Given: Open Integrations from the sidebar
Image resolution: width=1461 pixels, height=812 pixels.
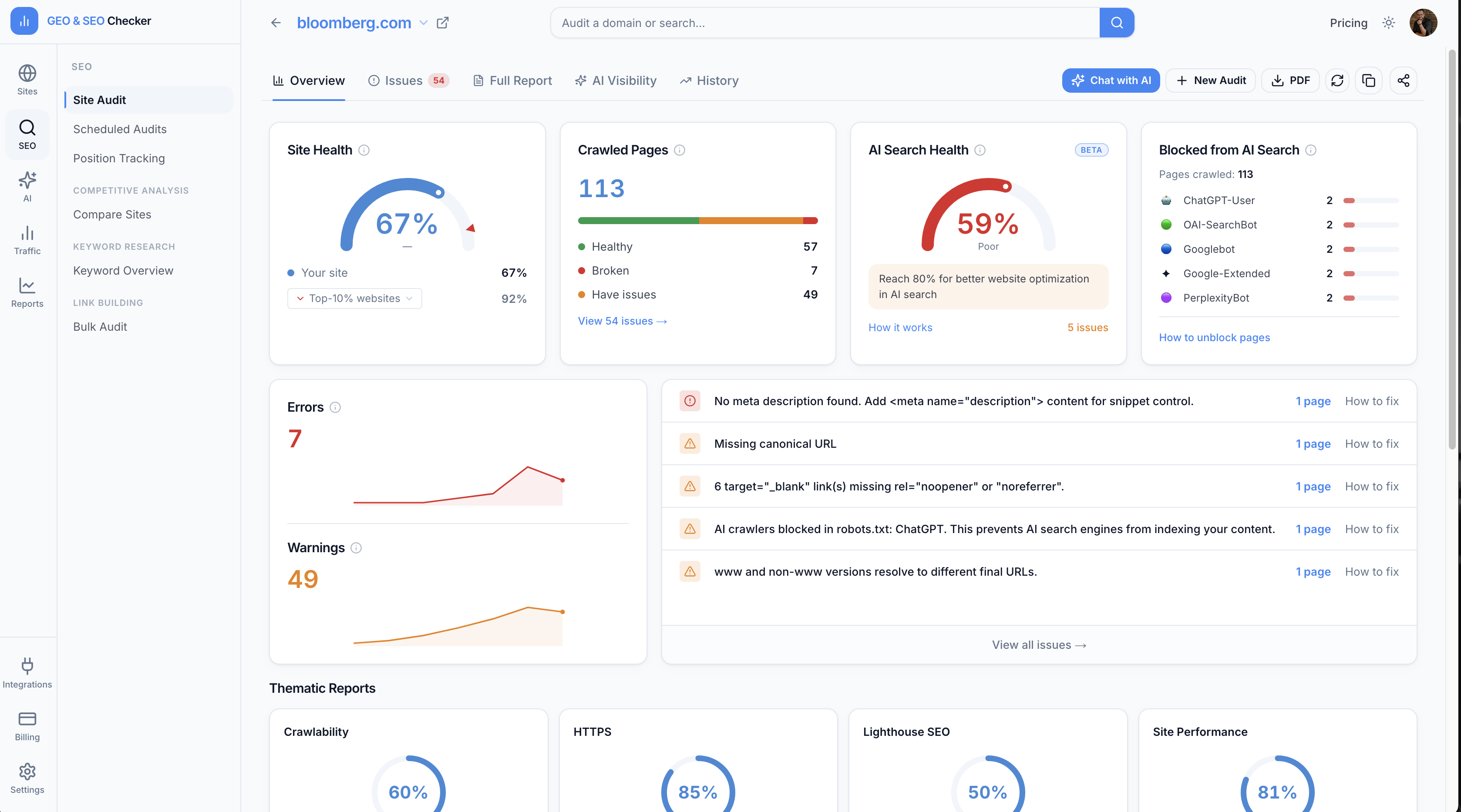Looking at the screenshot, I should (x=27, y=673).
